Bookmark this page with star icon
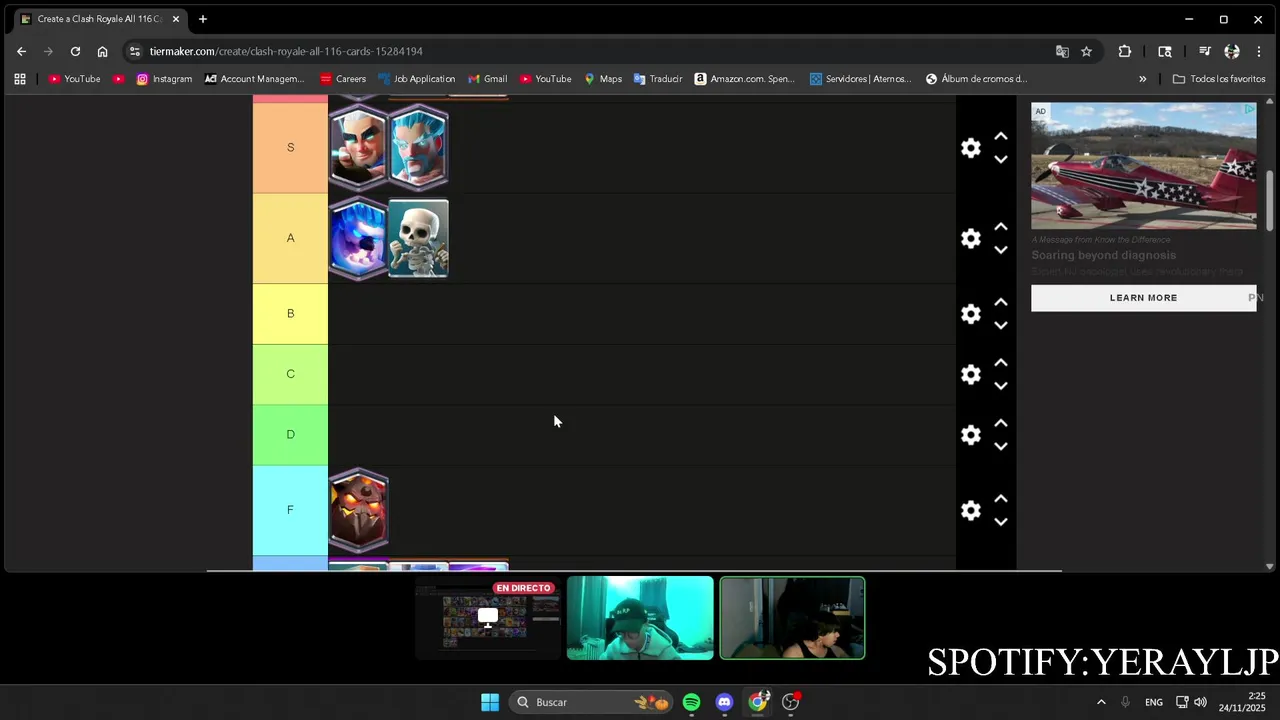Image resolution: width=1280 pixels, height=720 pixels. (x=1086, y=51)
